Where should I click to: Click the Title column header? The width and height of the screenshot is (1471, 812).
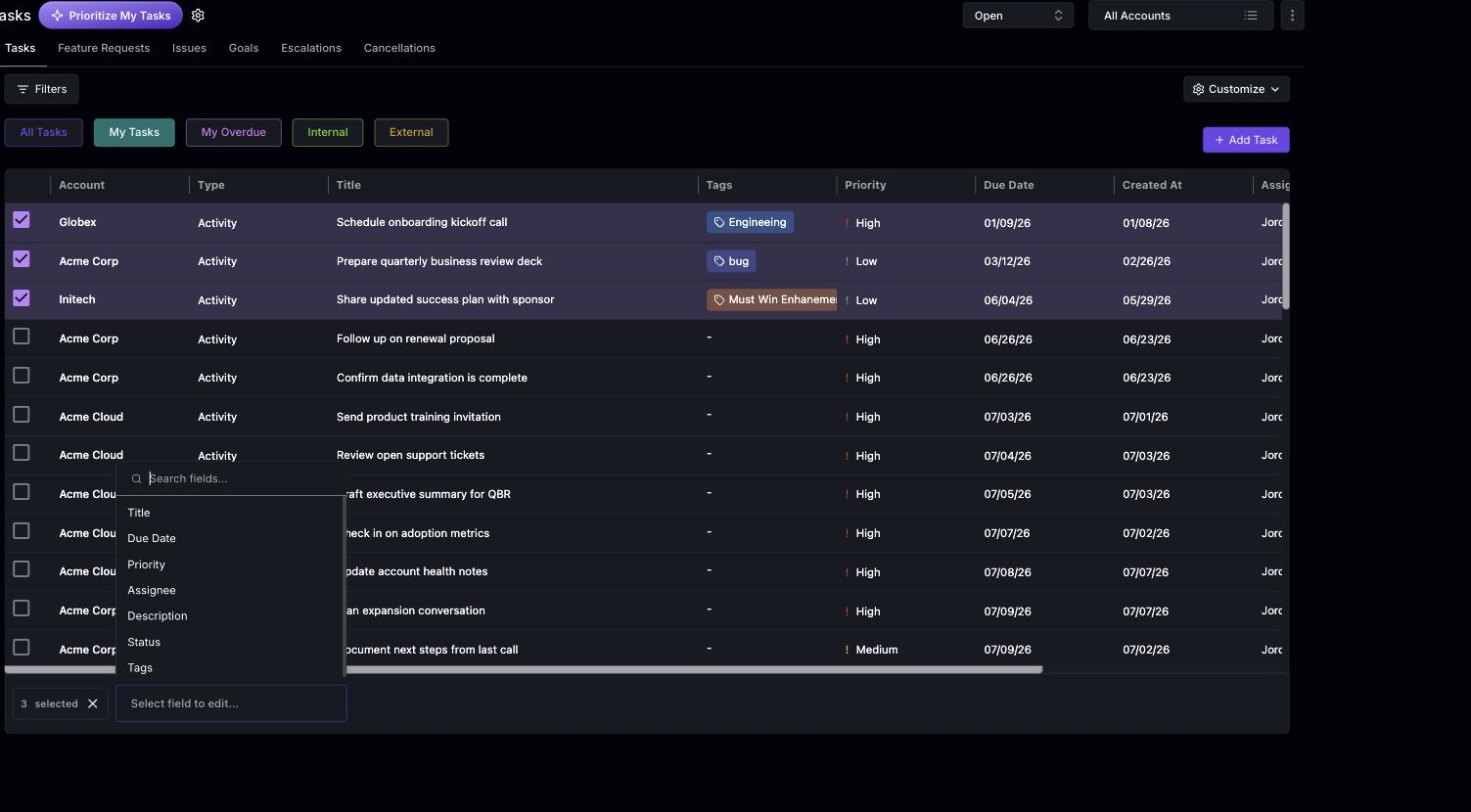pyautogui.click(x=348, y=185)
